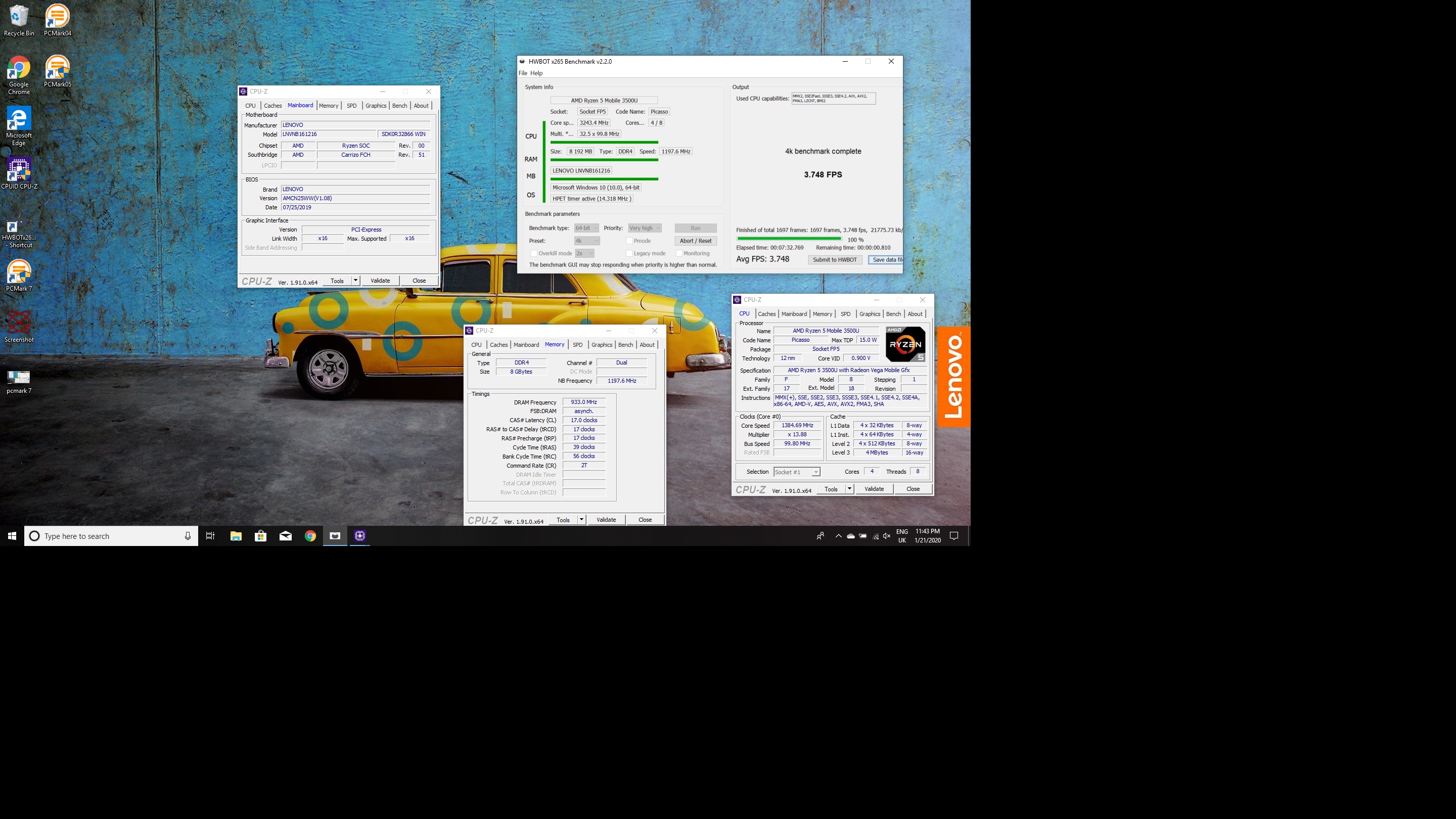Open Google Chrome desktop shortcut
This screenshot has height=819, width=1456.
pyautogui.click(x=19, y=75)
